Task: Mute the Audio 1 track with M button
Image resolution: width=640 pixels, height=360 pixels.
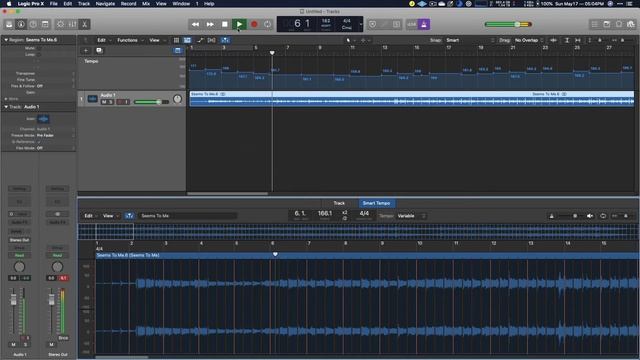Action: coord(104,102)
